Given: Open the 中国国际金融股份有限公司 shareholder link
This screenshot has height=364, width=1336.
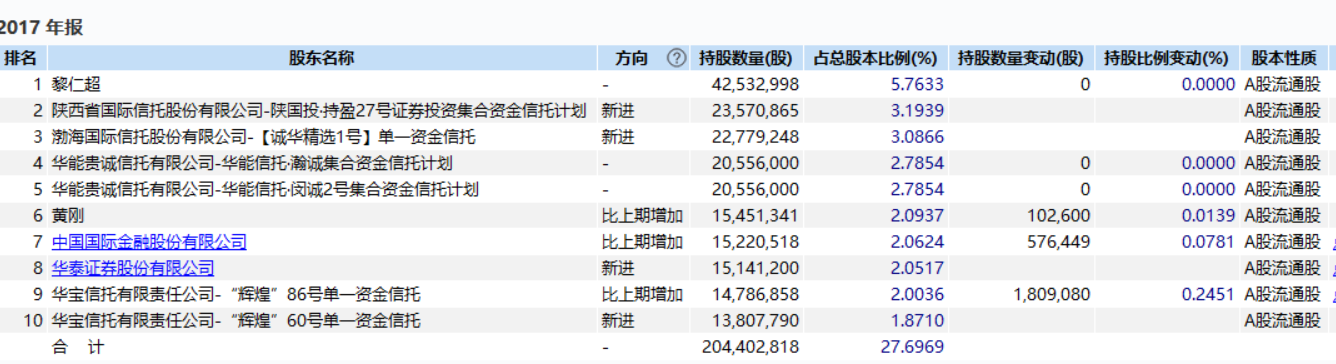Looking at the screenshot, I should (x=149, y=242).
